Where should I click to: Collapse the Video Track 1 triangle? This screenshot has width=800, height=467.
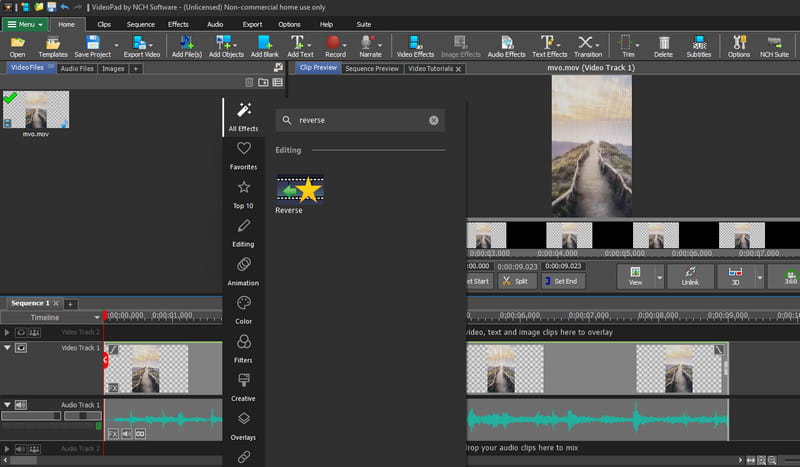8,348
